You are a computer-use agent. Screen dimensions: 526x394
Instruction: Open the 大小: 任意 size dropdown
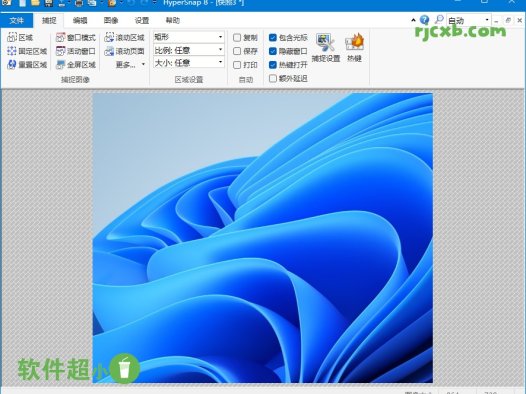point(189,63)
